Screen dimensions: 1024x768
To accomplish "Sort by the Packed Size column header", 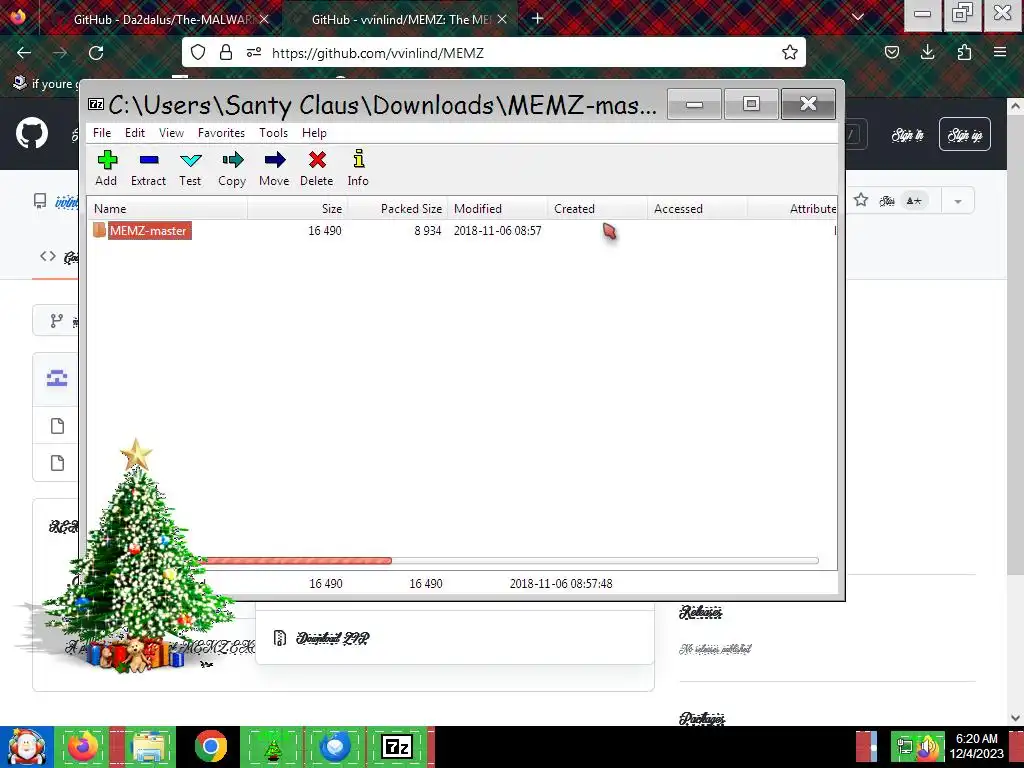I will pyautogui.click(x=398, y=209).
